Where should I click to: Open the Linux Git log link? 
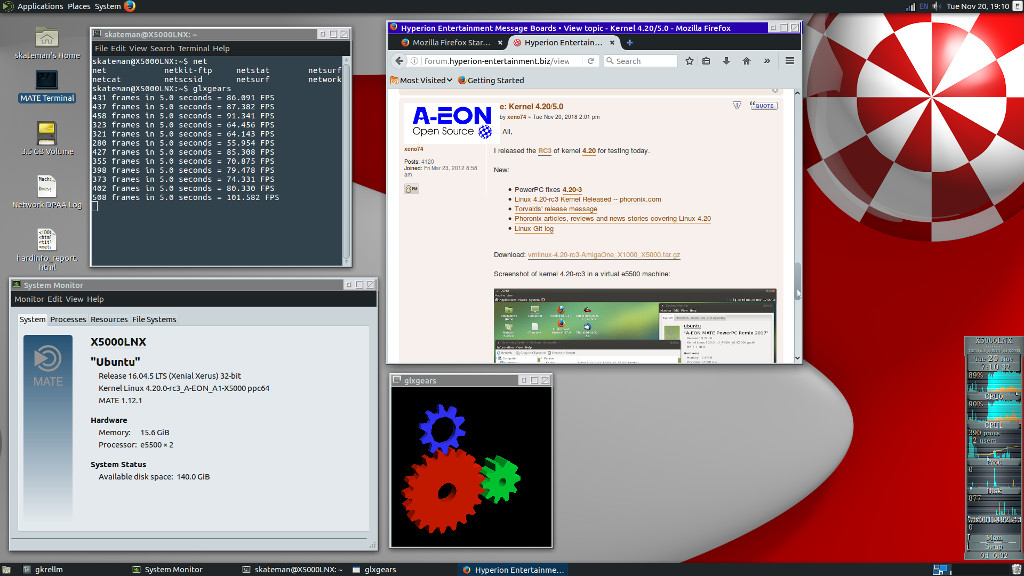coord(534,229)
